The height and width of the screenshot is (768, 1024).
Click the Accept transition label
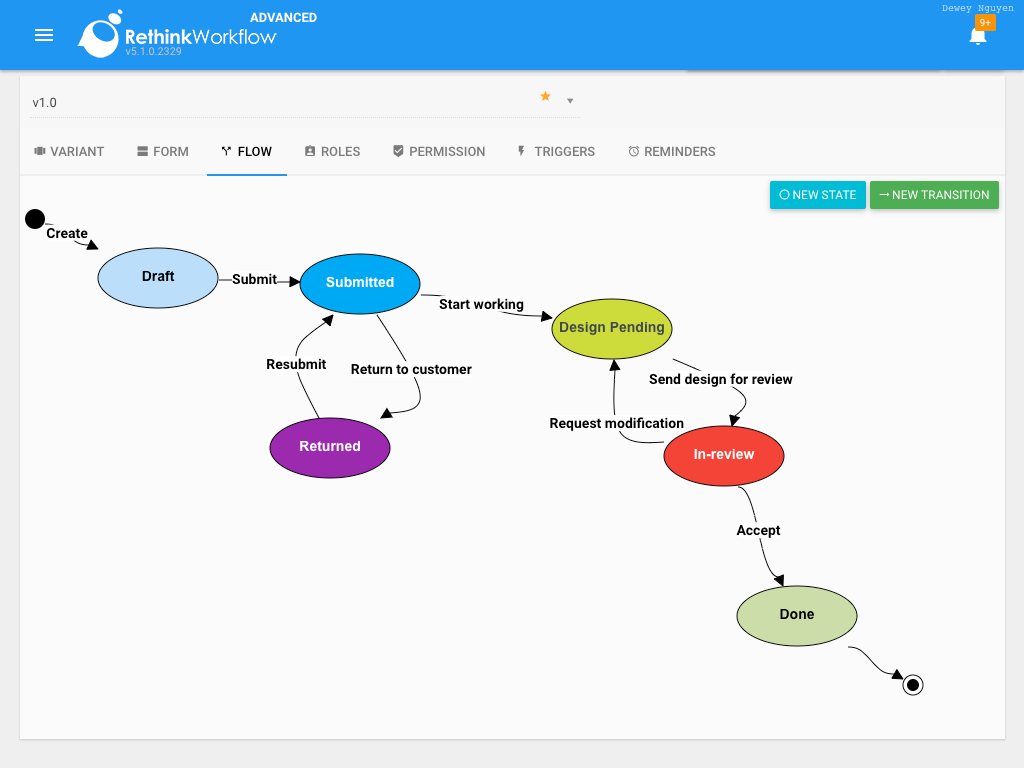coord(758,530)
